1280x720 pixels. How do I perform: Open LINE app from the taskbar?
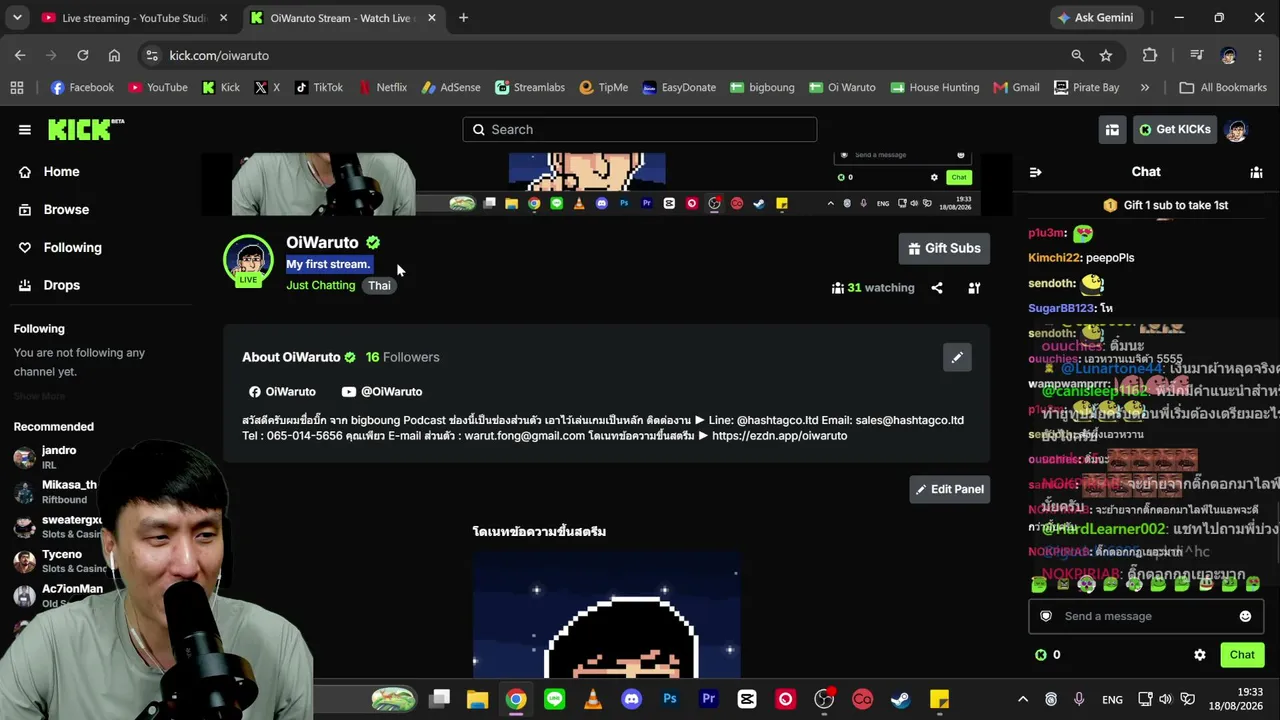tap(555, 699)
